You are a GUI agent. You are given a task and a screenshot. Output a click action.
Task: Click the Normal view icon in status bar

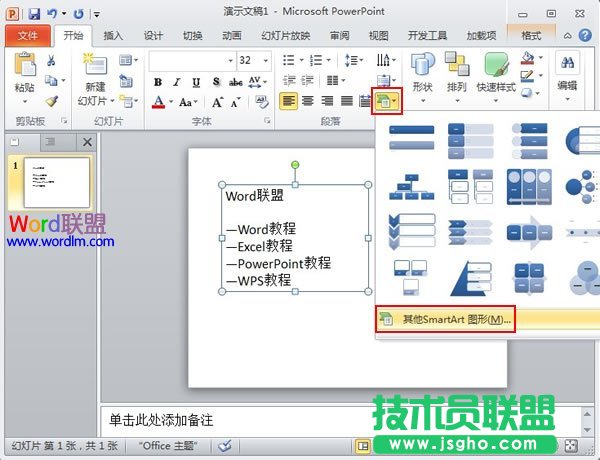363,446
